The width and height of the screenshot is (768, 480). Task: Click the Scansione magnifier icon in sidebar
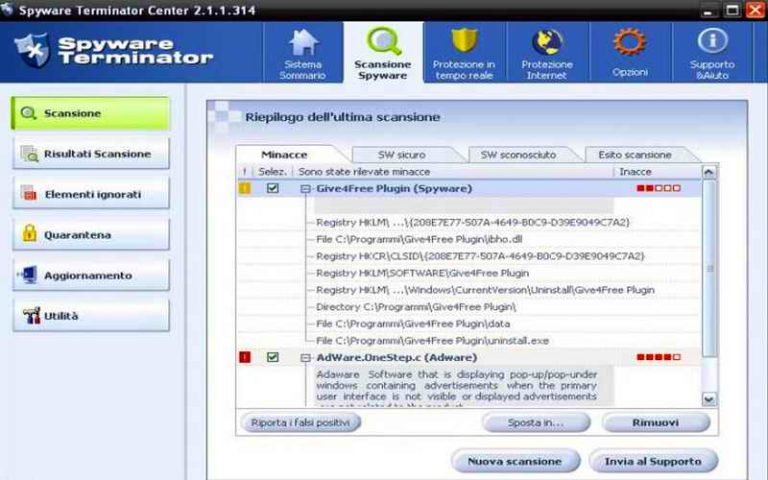tap(28, 113)
